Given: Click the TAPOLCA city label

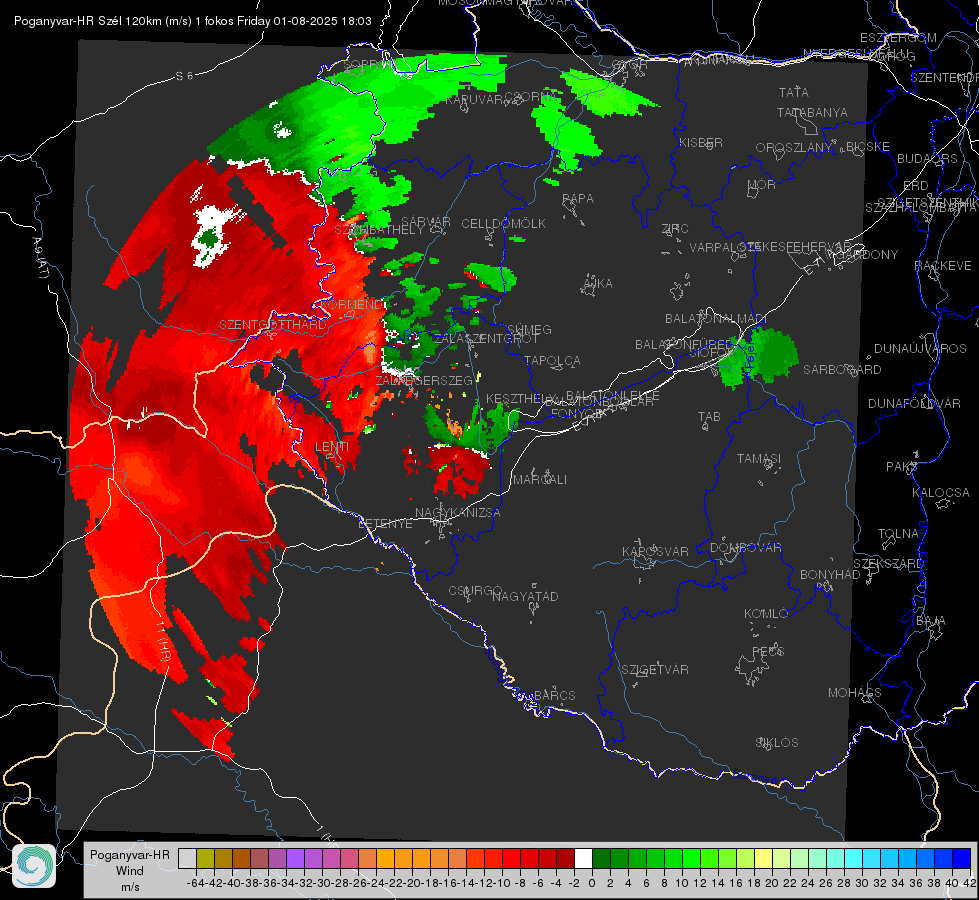Looking at the screenshot, I should [x=552, y=361].
